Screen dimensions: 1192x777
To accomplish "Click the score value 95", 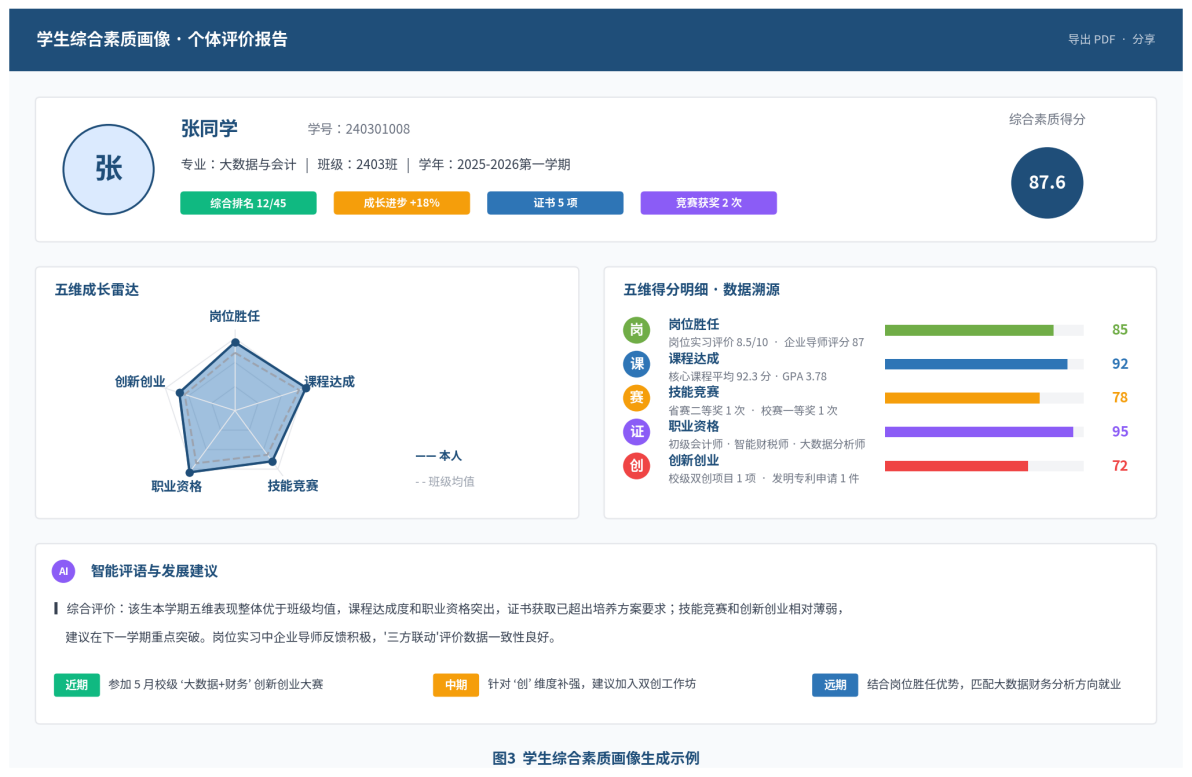I will coord(1120,432).
